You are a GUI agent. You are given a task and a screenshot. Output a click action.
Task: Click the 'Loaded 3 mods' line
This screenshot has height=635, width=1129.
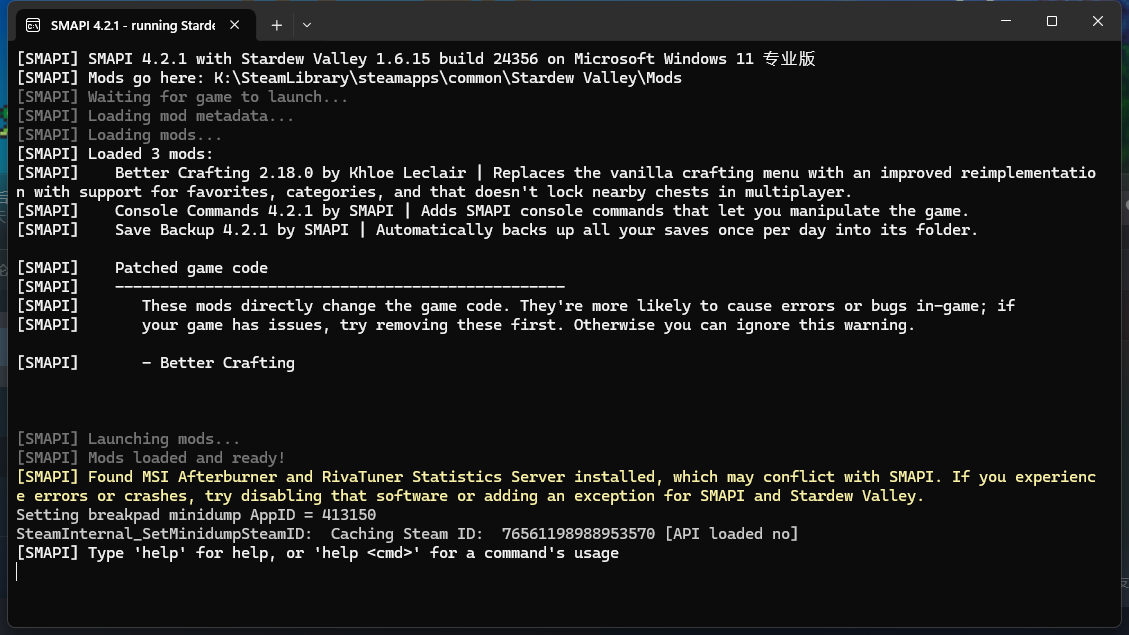150,154
